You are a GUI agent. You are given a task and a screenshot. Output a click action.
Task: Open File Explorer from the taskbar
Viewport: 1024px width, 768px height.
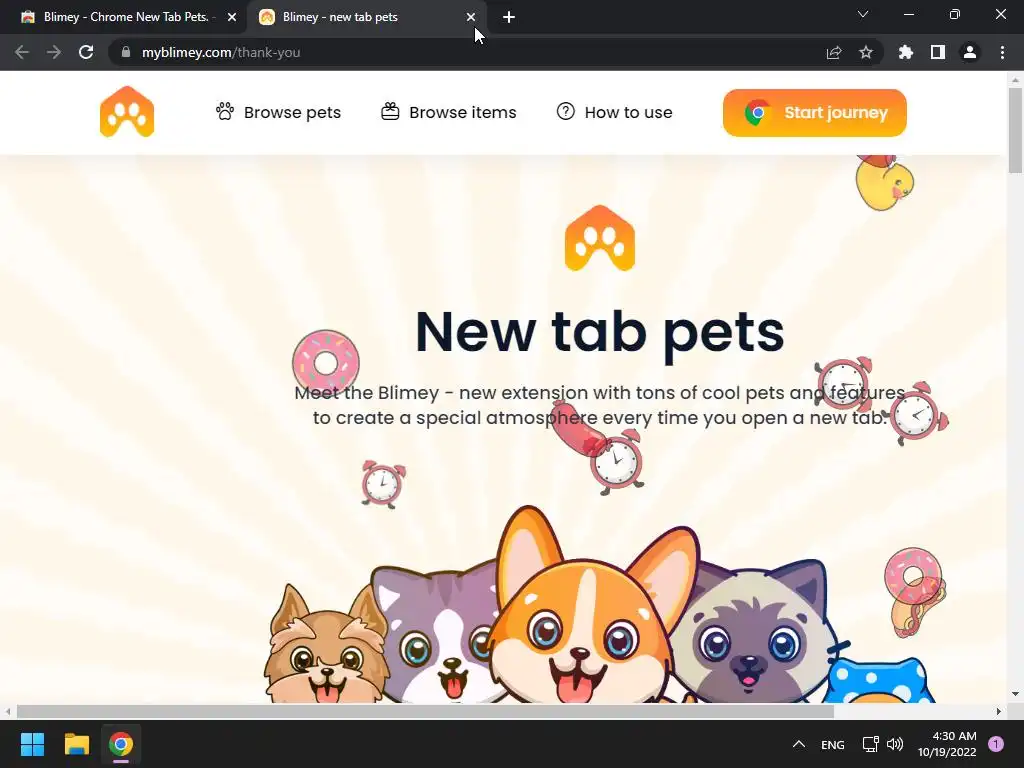pos(76,744)
